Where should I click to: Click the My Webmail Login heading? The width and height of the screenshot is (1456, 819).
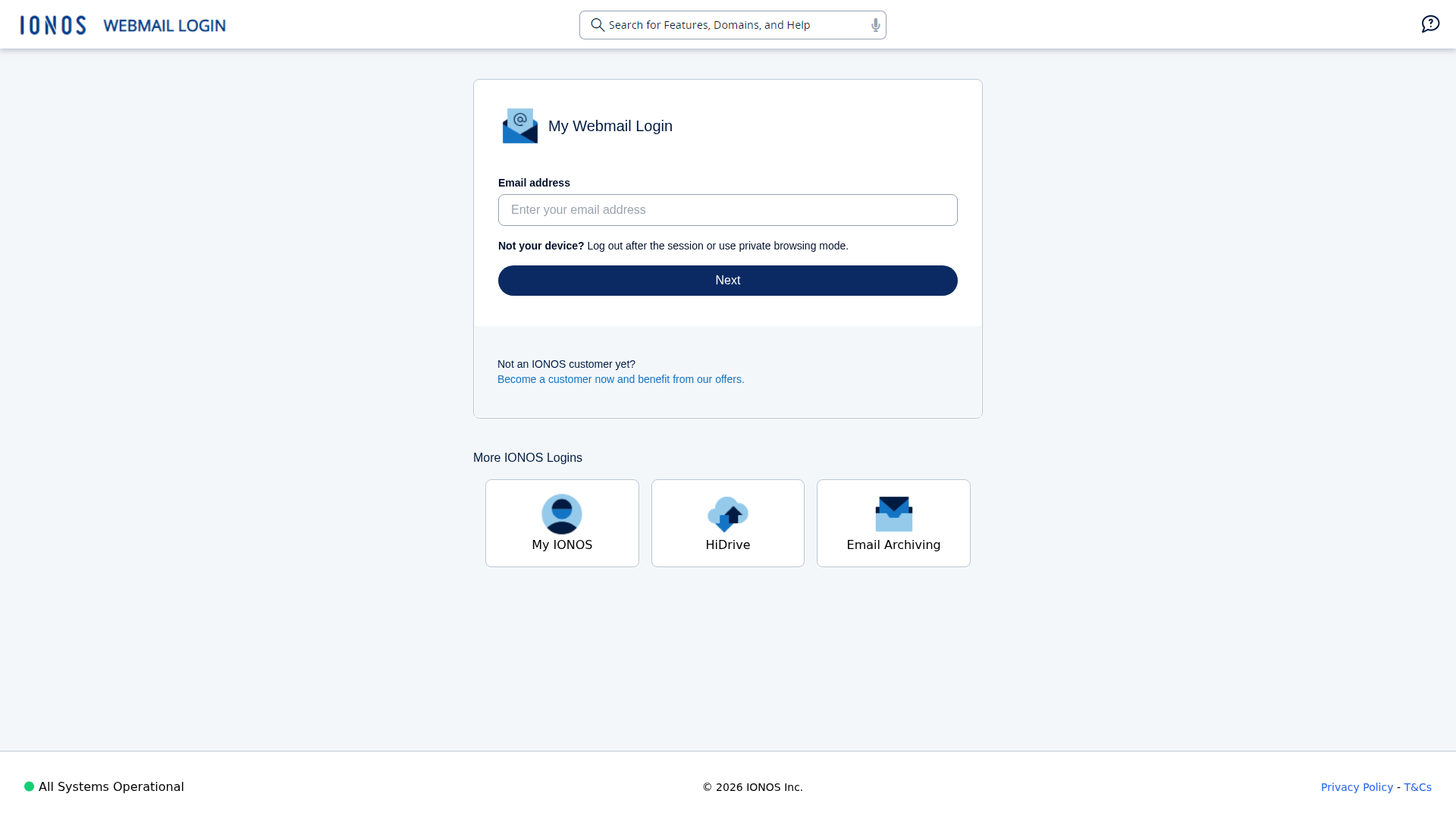(610, 127)
